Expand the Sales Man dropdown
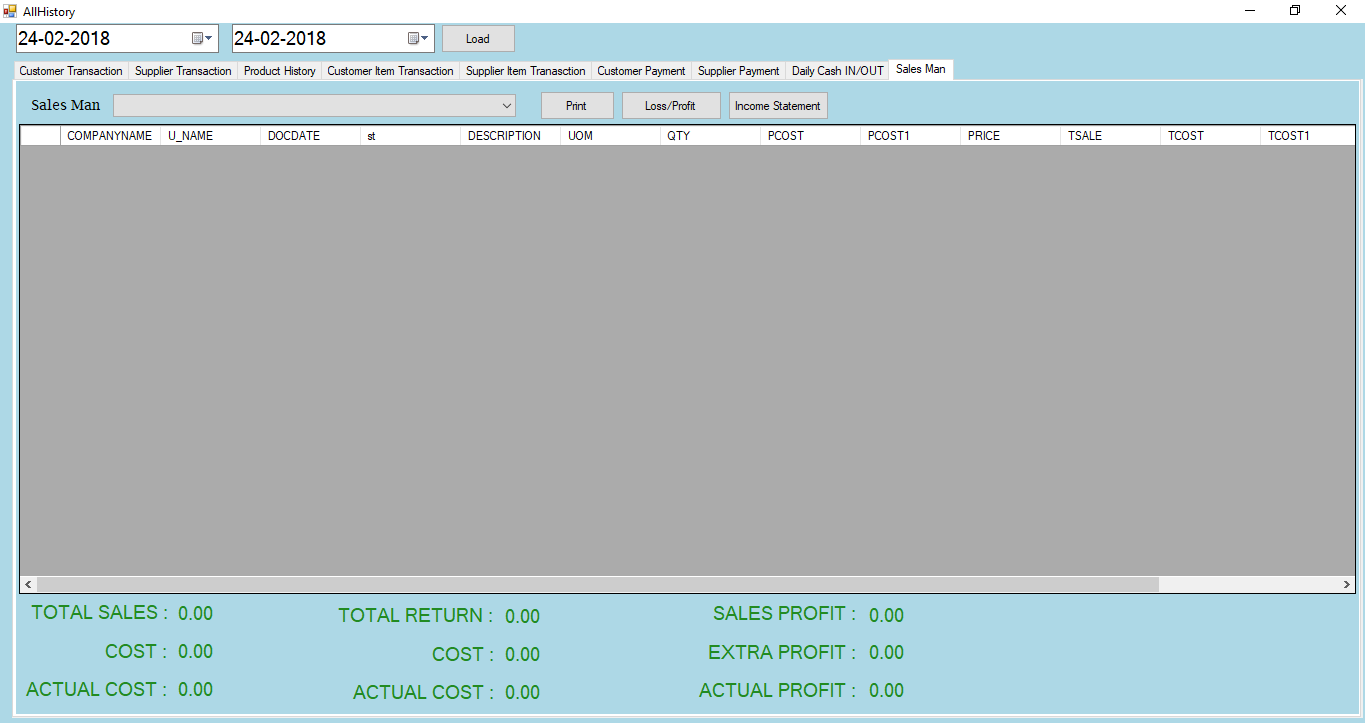The image size is (1365, 723). (506, 106)
